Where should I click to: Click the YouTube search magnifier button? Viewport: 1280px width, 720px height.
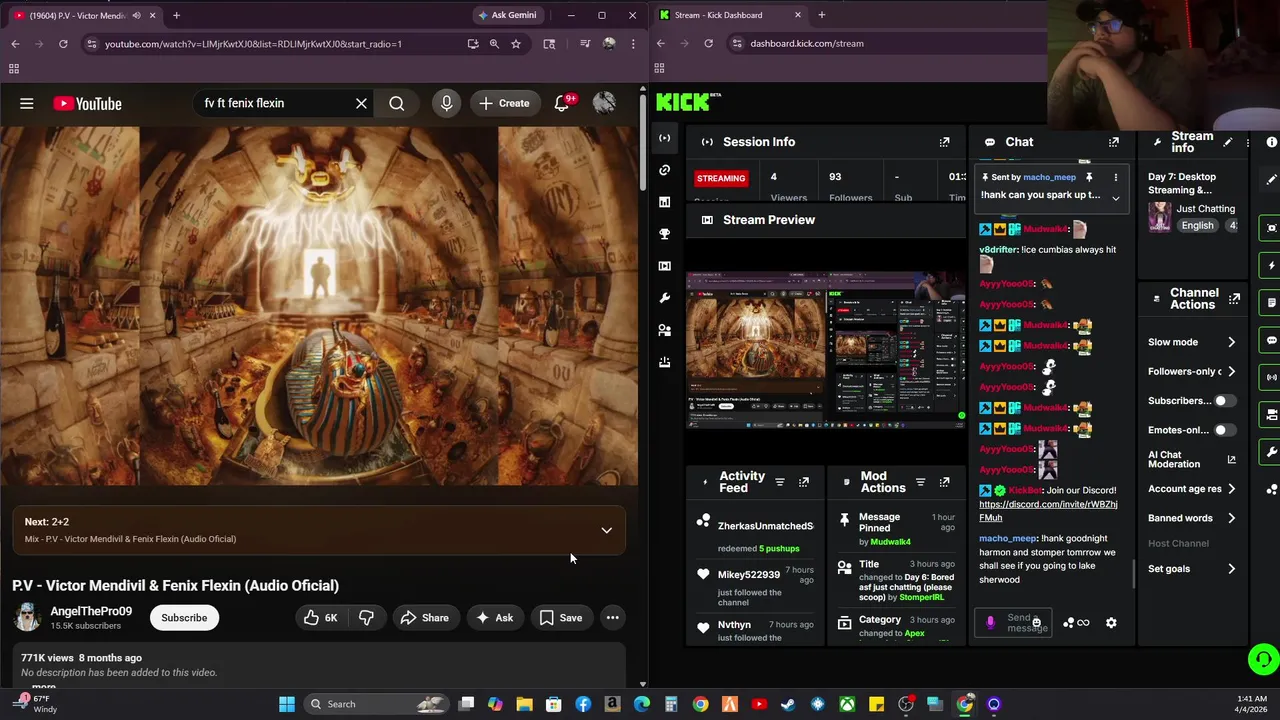397,103
